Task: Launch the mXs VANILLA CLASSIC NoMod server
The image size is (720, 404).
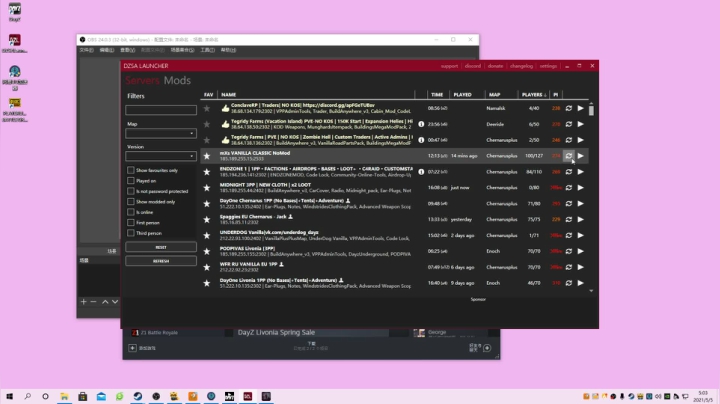Action: click(x=581, y=156)
